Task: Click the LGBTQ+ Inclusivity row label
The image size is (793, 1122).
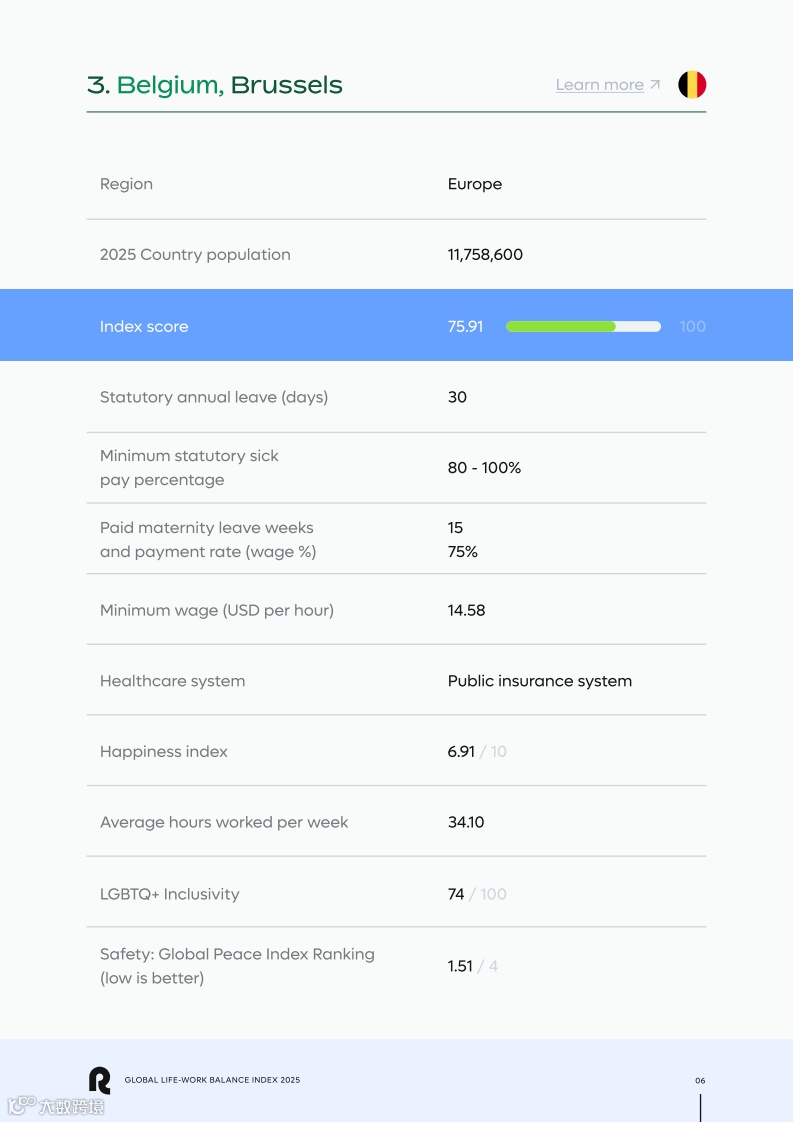Action: 170,894
